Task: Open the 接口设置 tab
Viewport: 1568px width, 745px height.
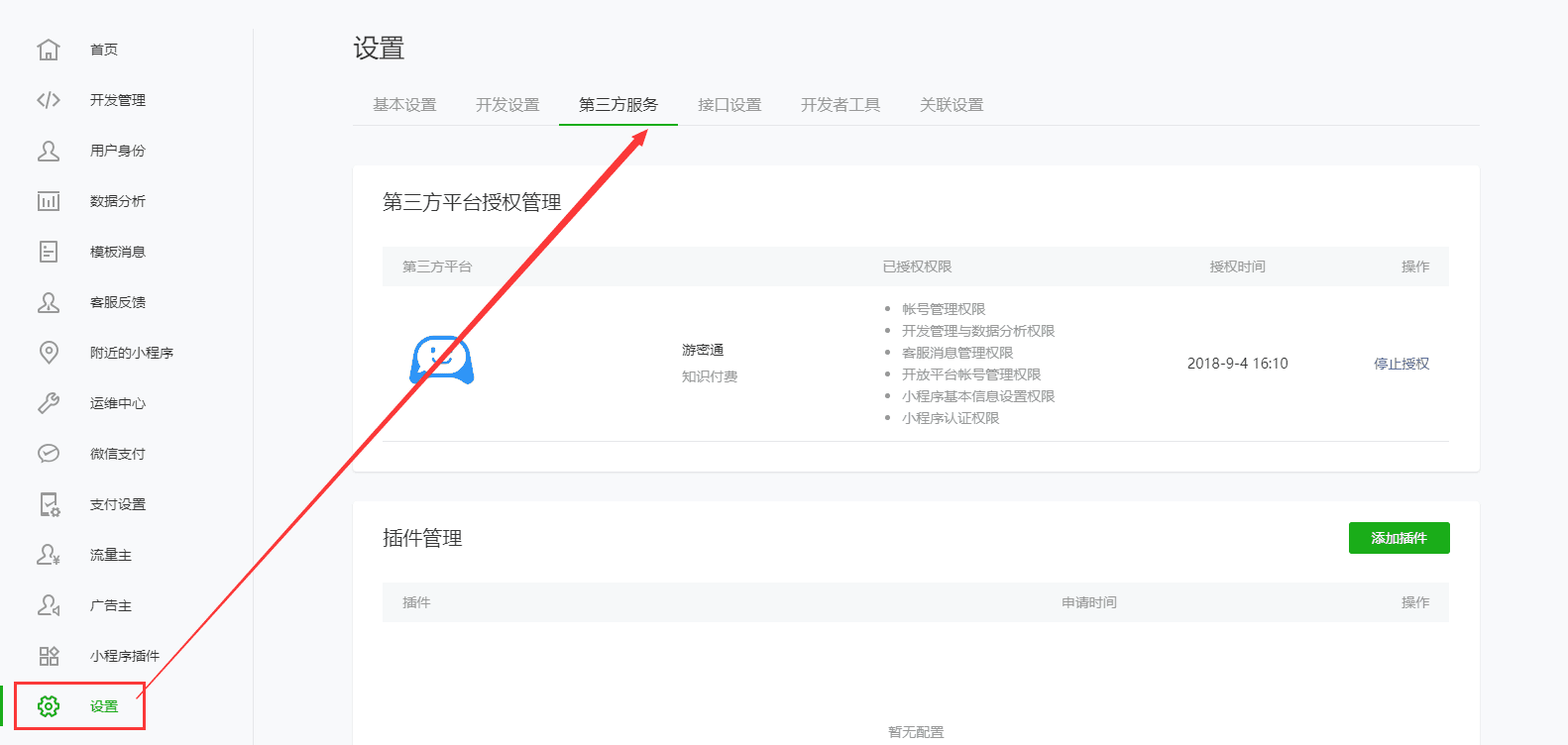Action: coord(729,105)
